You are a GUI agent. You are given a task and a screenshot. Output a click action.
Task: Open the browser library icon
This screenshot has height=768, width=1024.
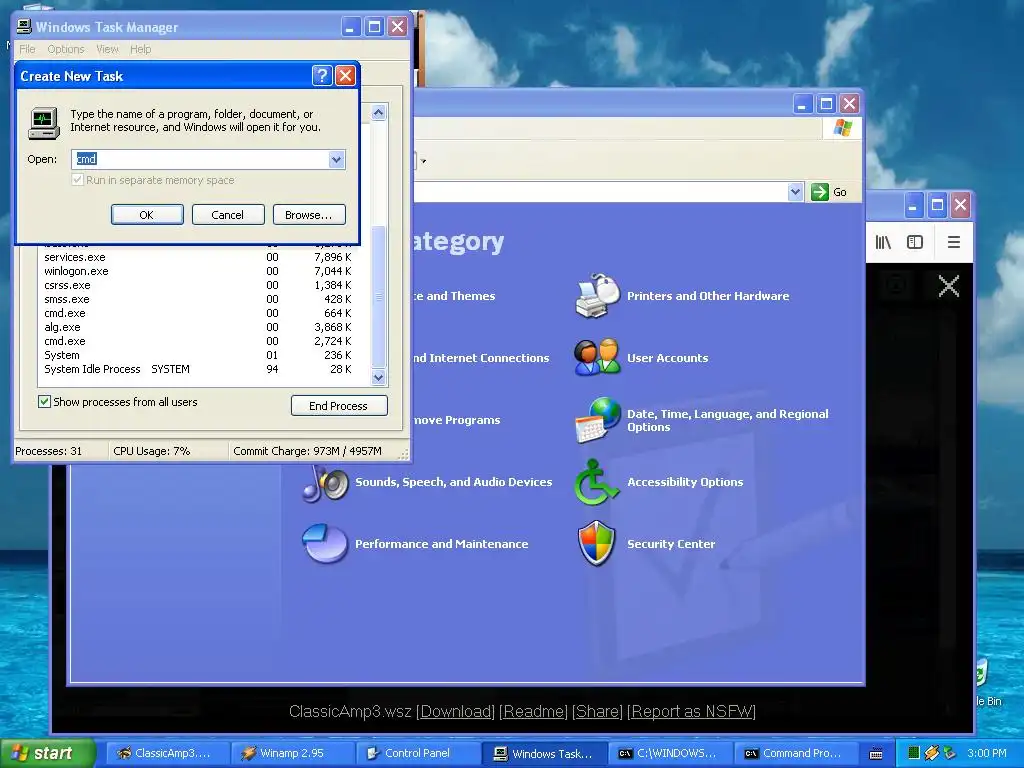pyautogui.click(x=883, y=242)
